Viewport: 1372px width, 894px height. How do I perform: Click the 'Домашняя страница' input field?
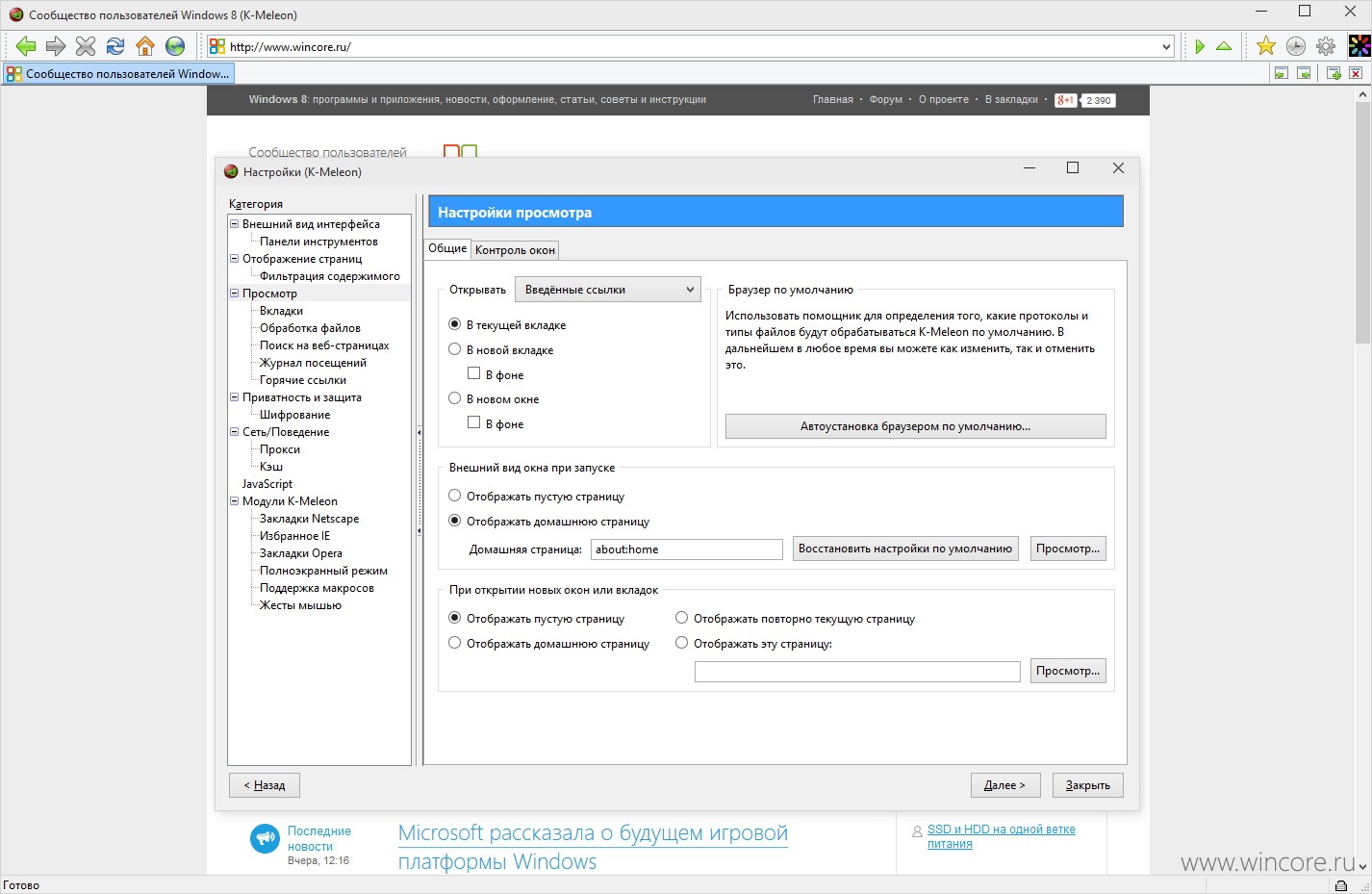687,549
